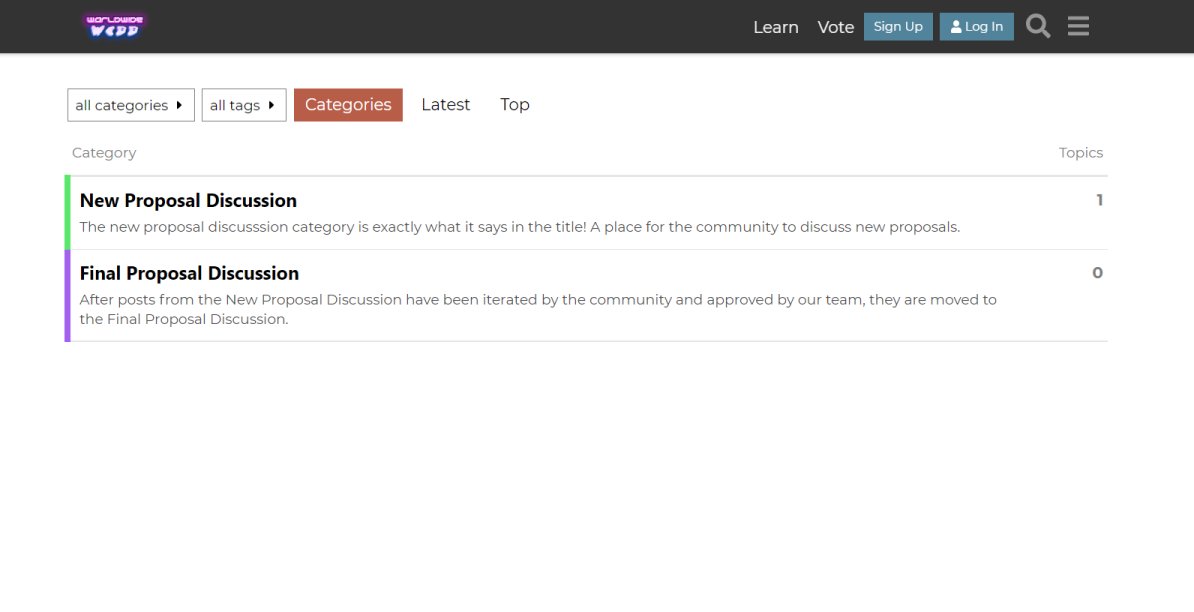Open the search magnifier icon
The width and height of the screenshot is (1194, 612).
1038,27
